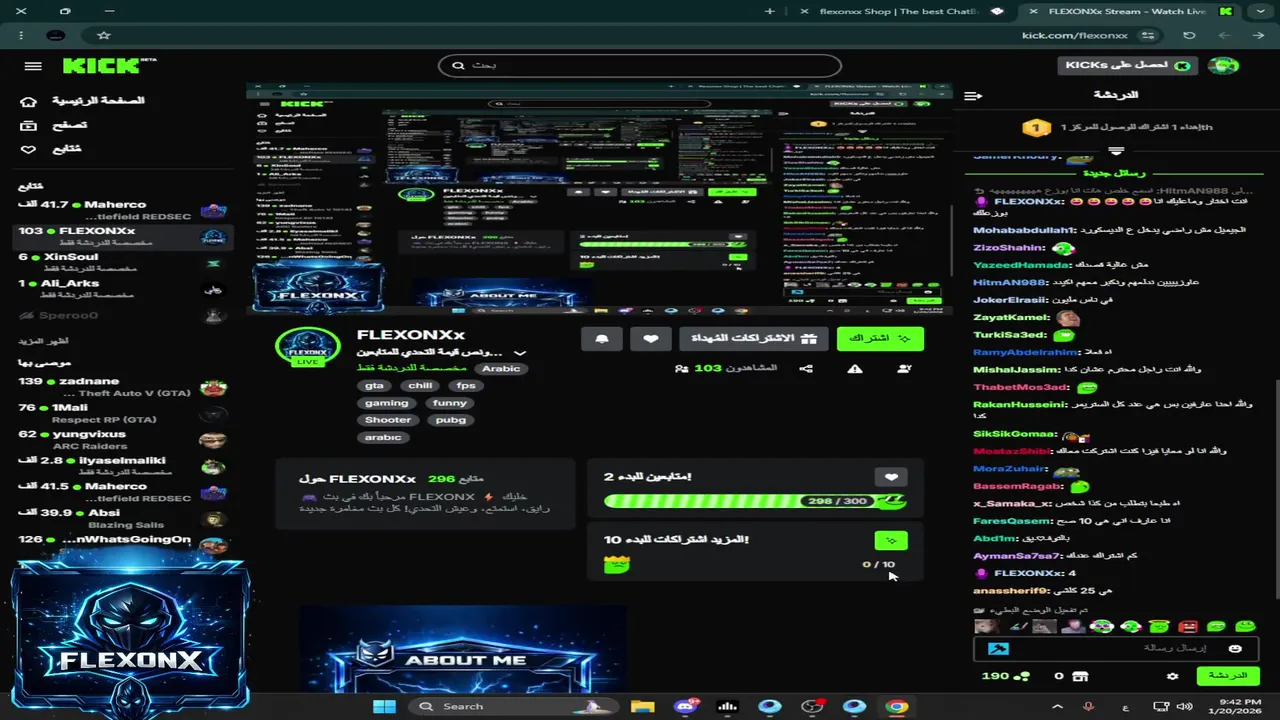Open XinSoul channel in following list
The width and height of the screenshot is (1280, 720).
click(x=123, y=262)
